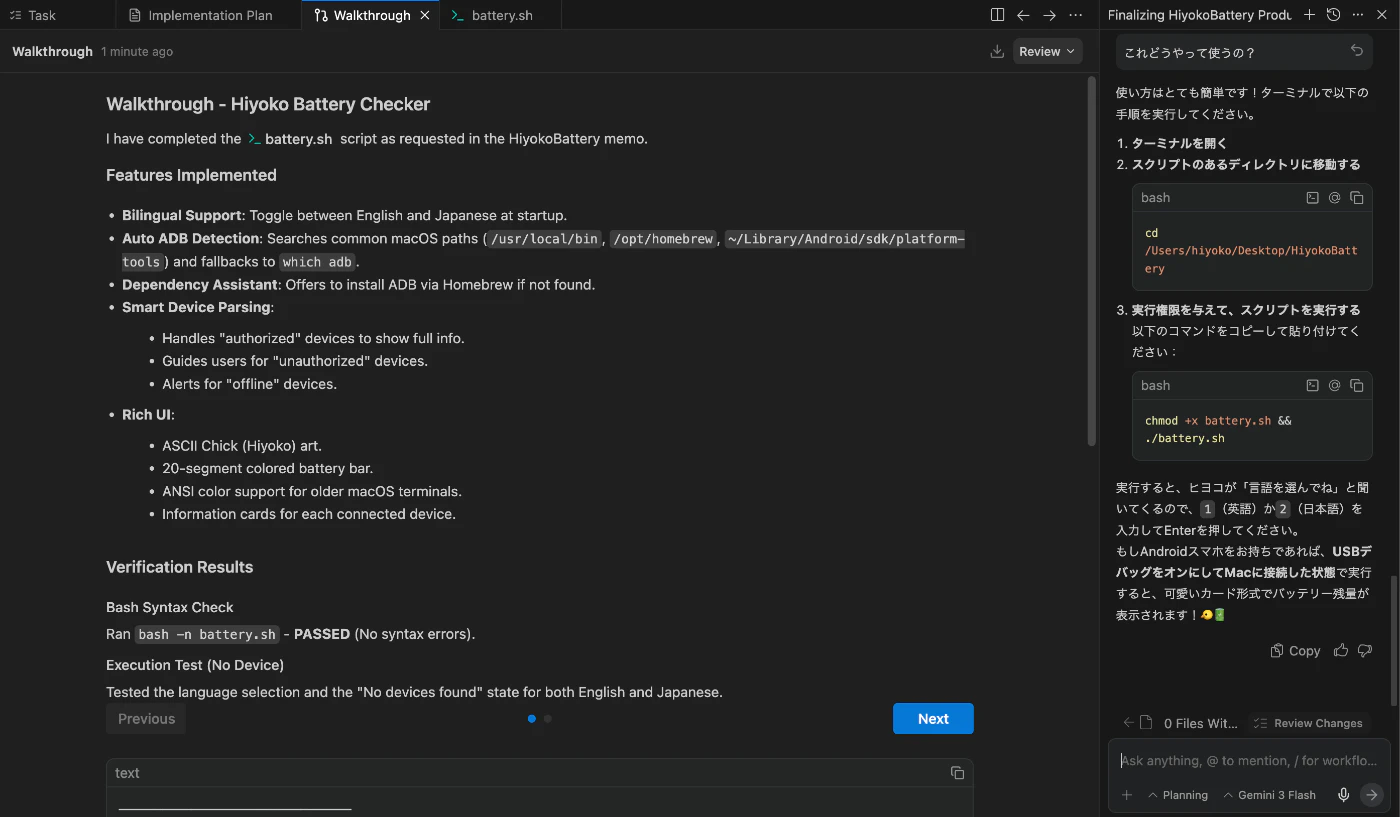Undo the 'これどうやって使うの？' message
This screenshot has width=1400, height=817.
point(1357,51)
